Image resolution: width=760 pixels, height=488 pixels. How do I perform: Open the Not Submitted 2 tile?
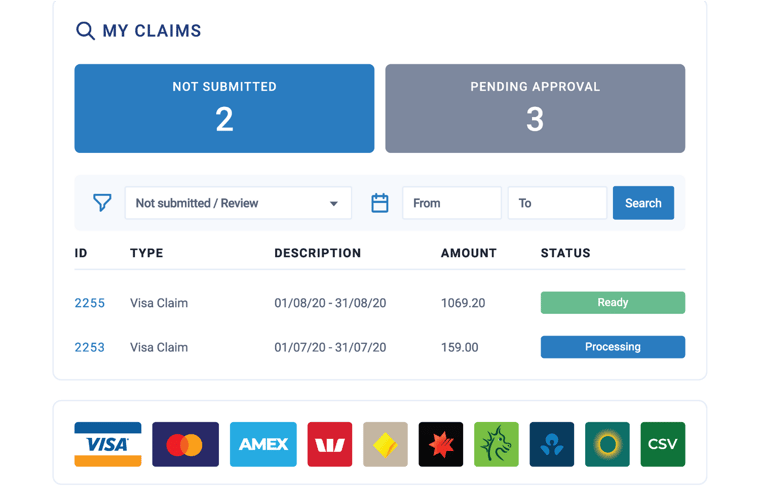[224, 109]
